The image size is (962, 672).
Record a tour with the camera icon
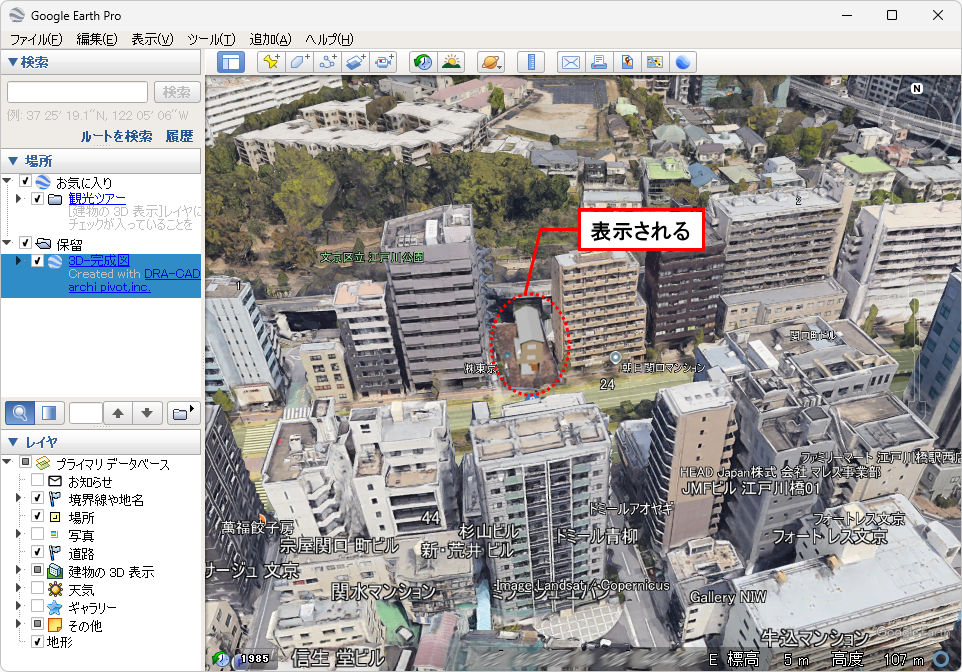383,63
